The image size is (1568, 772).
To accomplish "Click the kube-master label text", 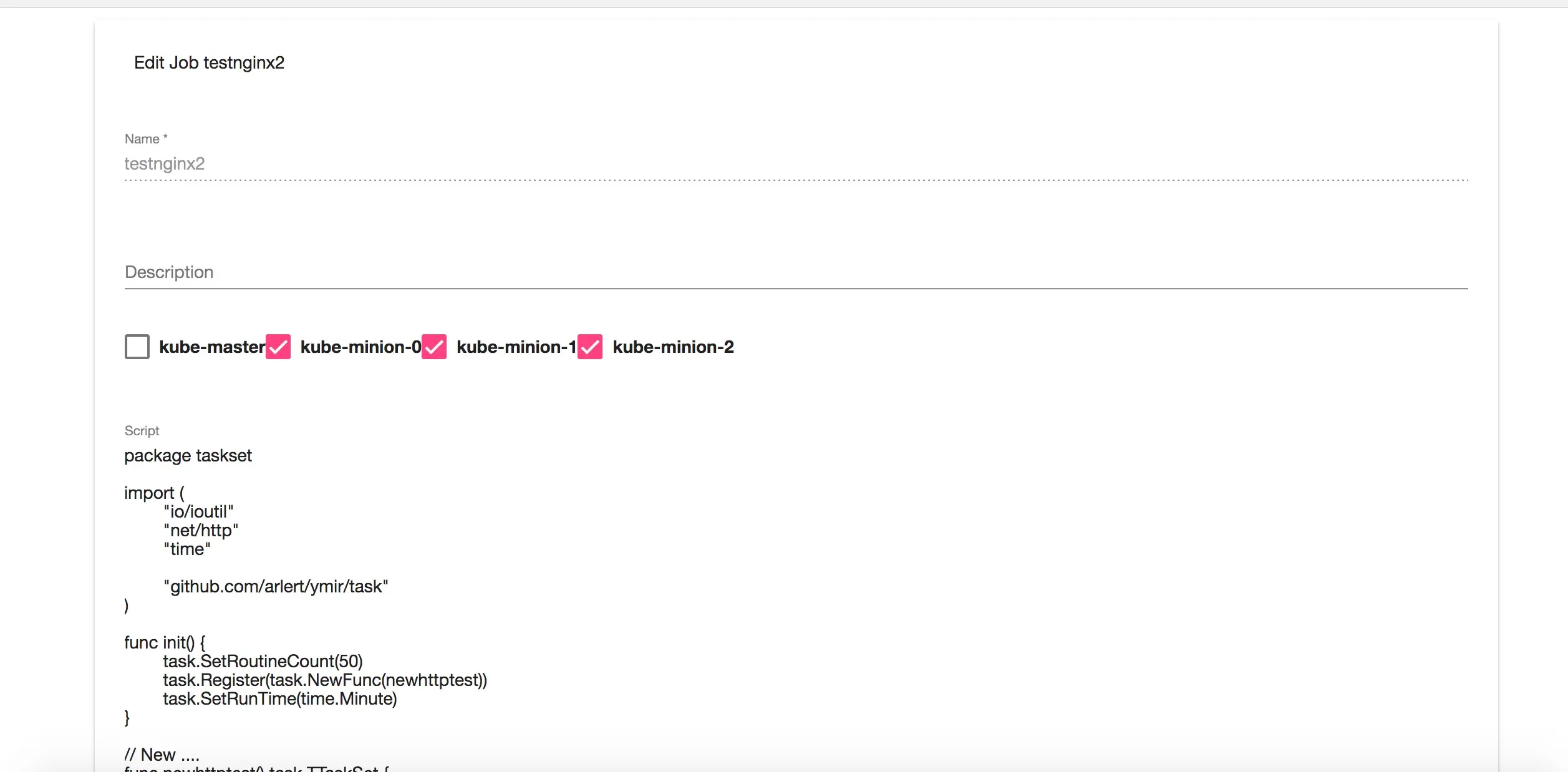I will pyautogui.click(x=212, y=347).
